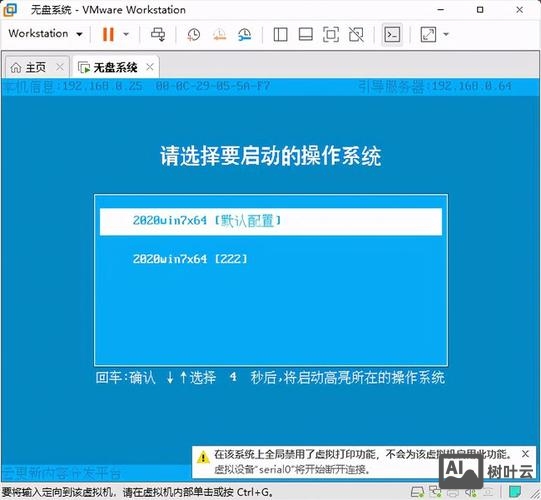The width and height of the screenshot is (541, 500).
Task: Click the network adapter status icon
Action: coord(435,491)
